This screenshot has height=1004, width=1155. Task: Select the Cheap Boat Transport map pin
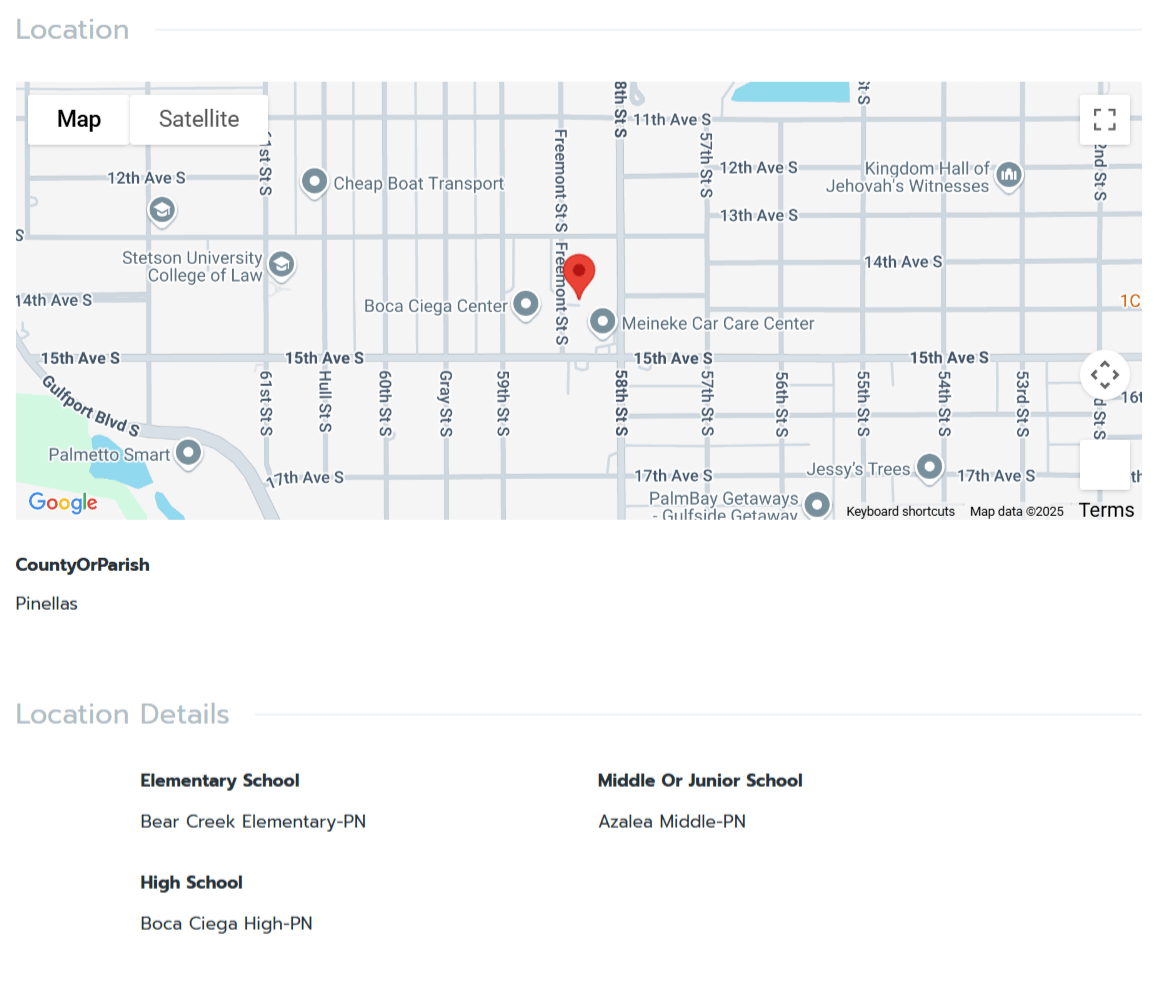coord(315,182)
